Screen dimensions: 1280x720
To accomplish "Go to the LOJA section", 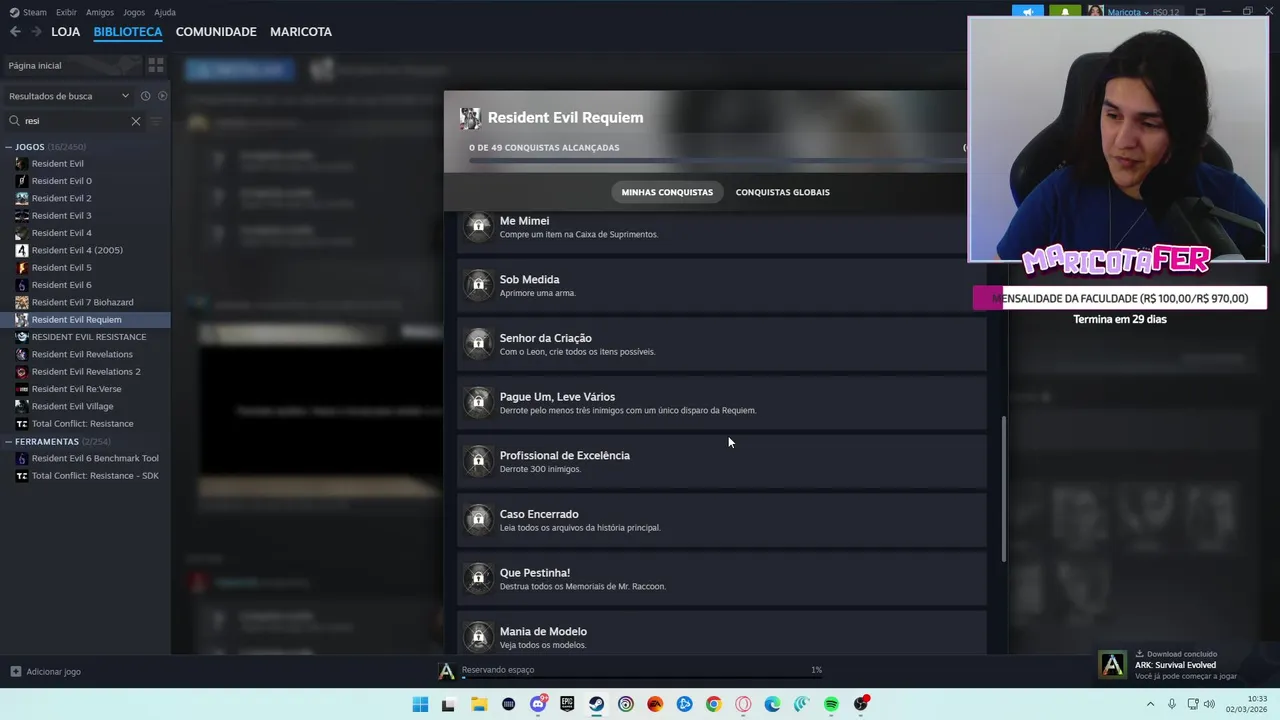I will [x=66, y=32].
